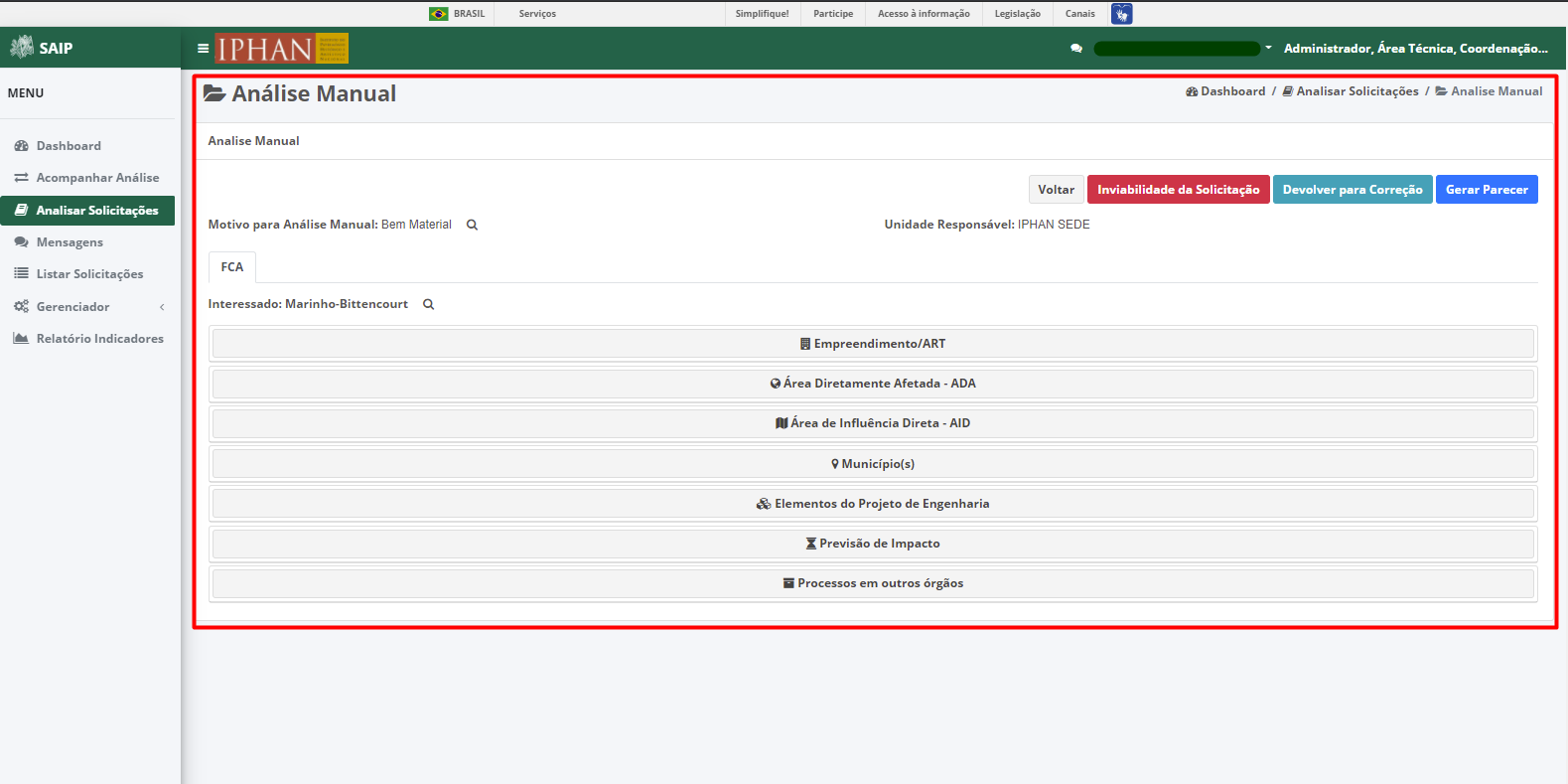Viewport: 1568px width, 784px height.
Task: Open the Canais top bar link
Action: tap(1080, 14)
